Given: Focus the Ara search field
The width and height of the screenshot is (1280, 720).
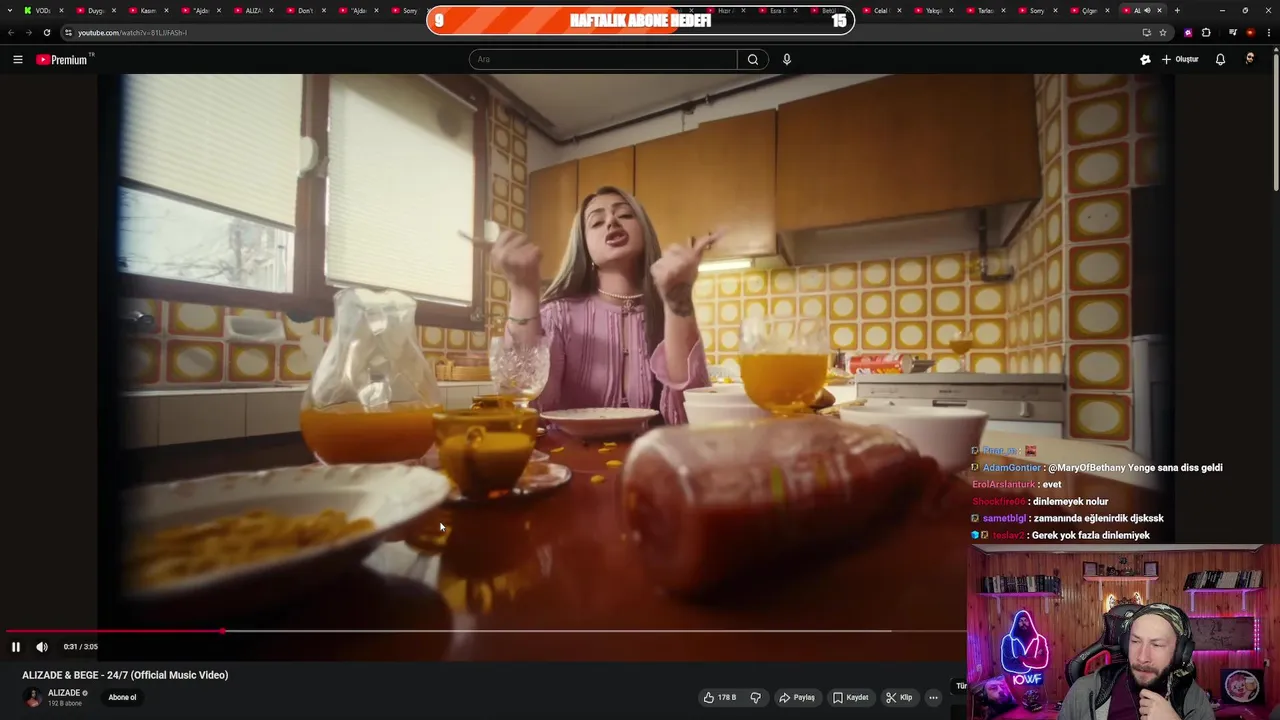Looking at the screenshot, I should (x=603, y=60).
